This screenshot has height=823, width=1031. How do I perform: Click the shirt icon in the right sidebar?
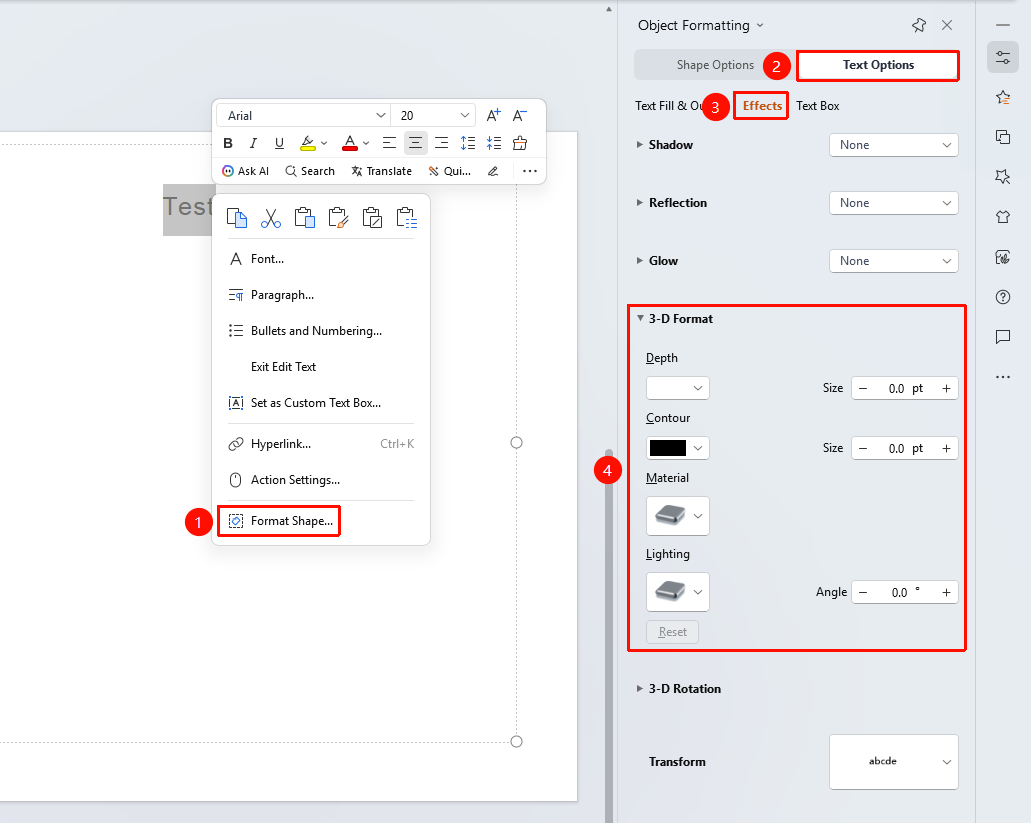point(1003,217)
